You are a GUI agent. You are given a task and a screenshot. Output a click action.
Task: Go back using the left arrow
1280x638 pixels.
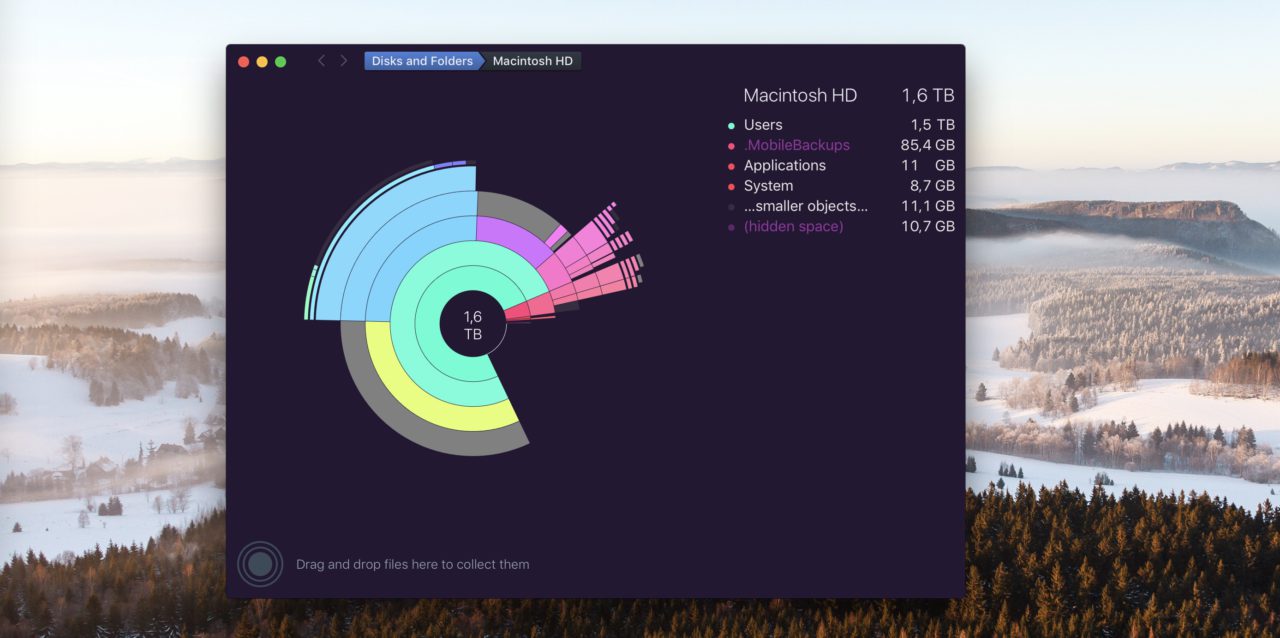point(321,61)
